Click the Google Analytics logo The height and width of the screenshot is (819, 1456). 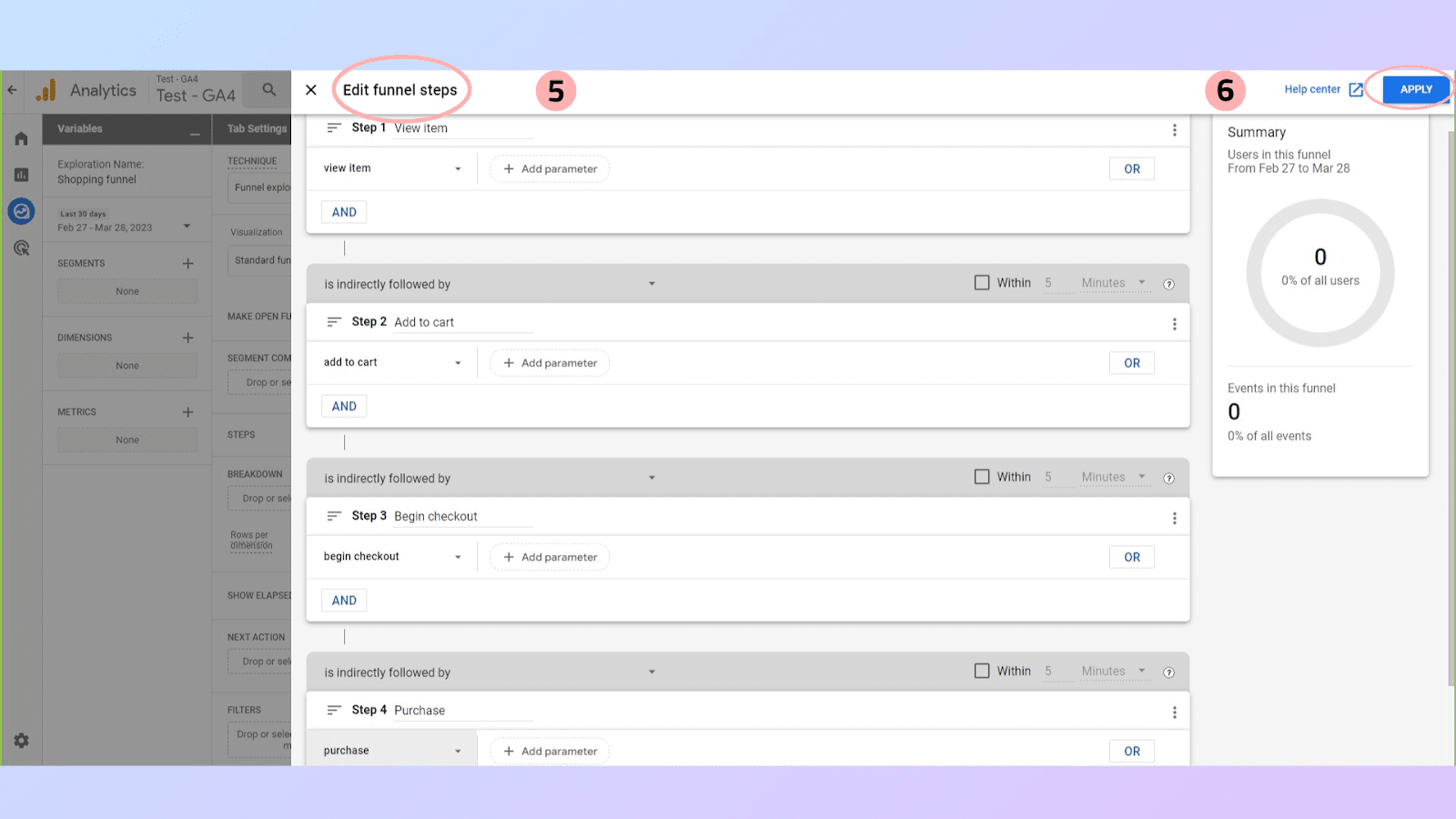[x=46, y=90]
